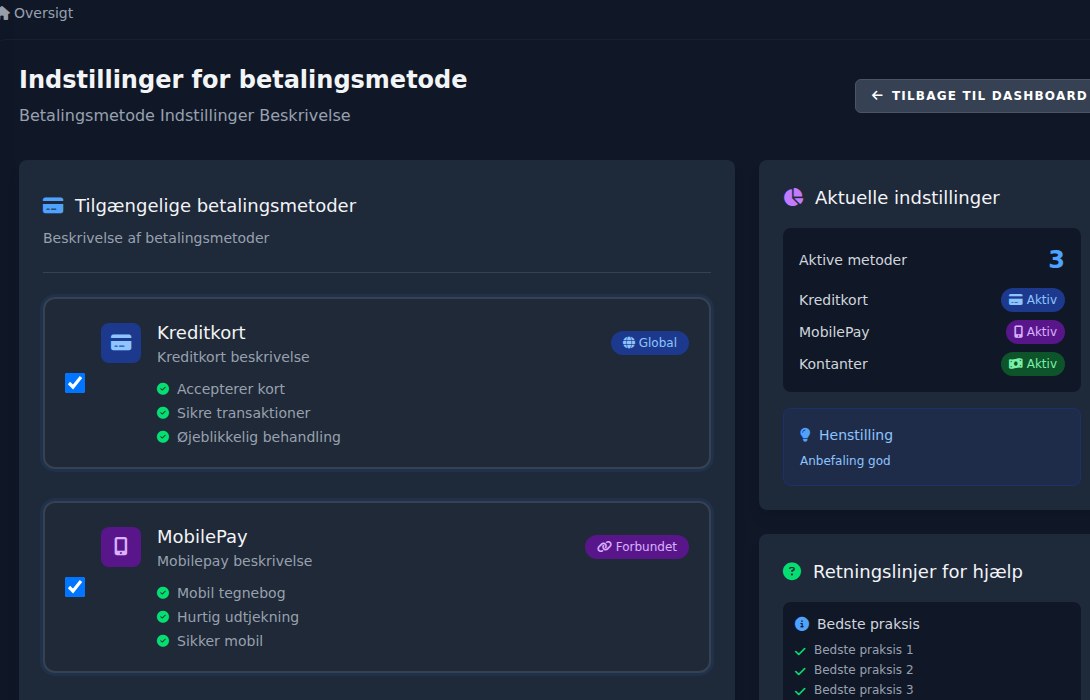Go back via Tilbage til Dashboard button
The image size is (1090, 700).
pyautogui.click(x=973, y=96)
